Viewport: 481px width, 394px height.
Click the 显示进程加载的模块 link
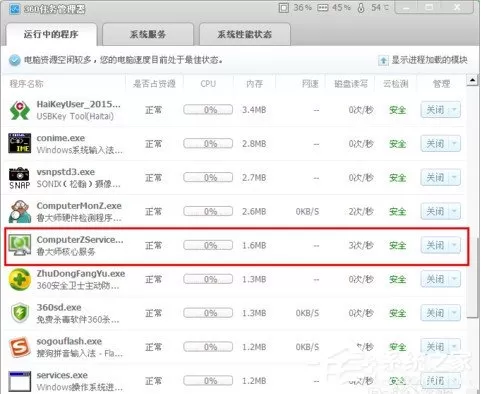(x=429, y=60)
